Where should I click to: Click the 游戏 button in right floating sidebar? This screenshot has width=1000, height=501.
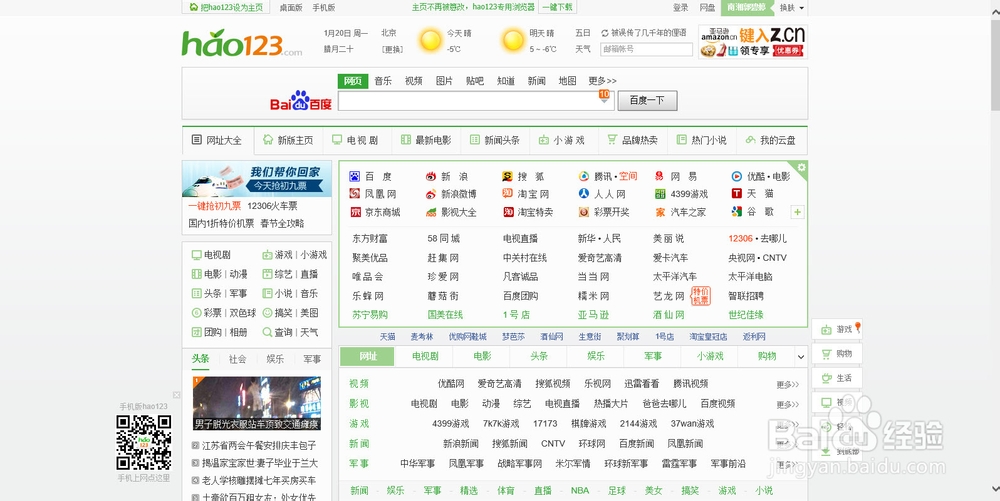837,329
